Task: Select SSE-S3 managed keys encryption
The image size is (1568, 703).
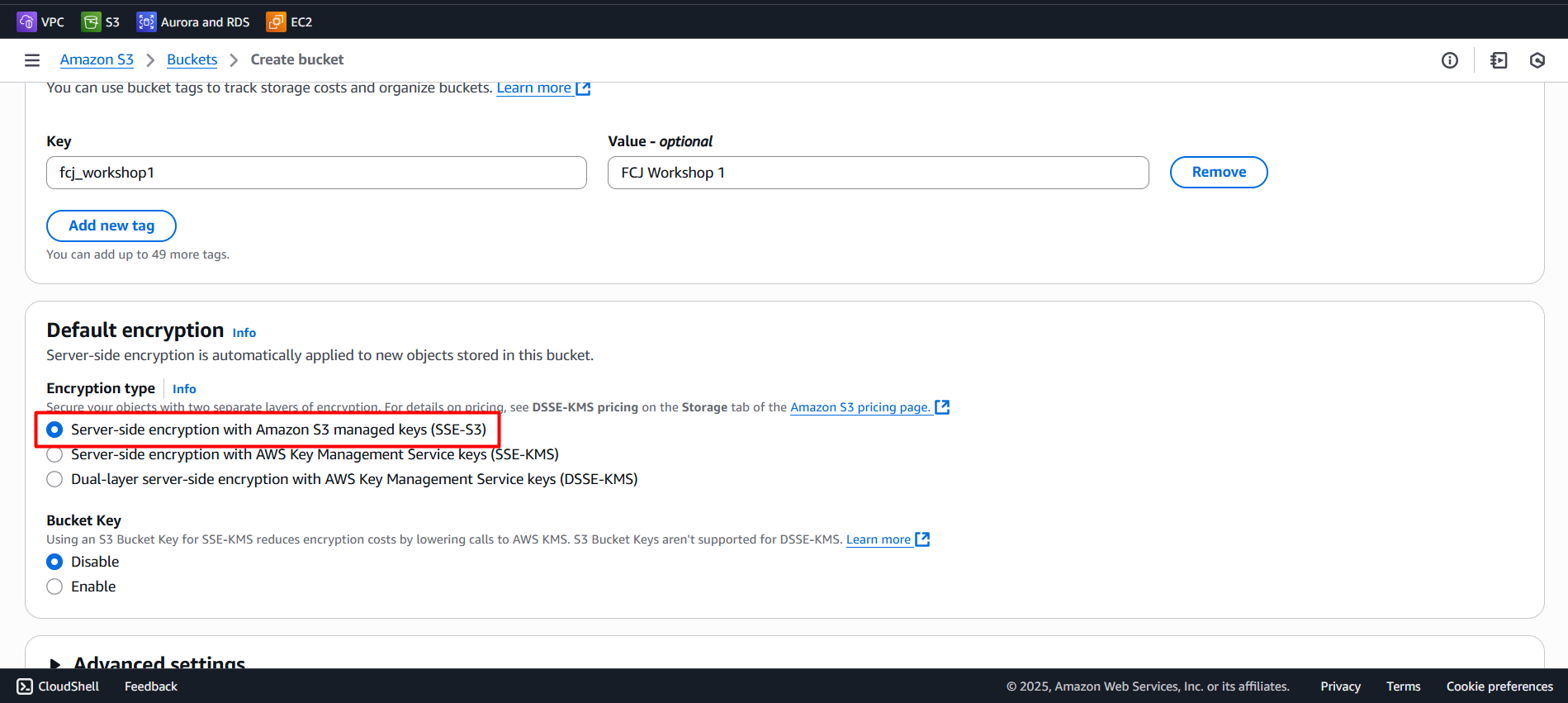Action: 54,430
